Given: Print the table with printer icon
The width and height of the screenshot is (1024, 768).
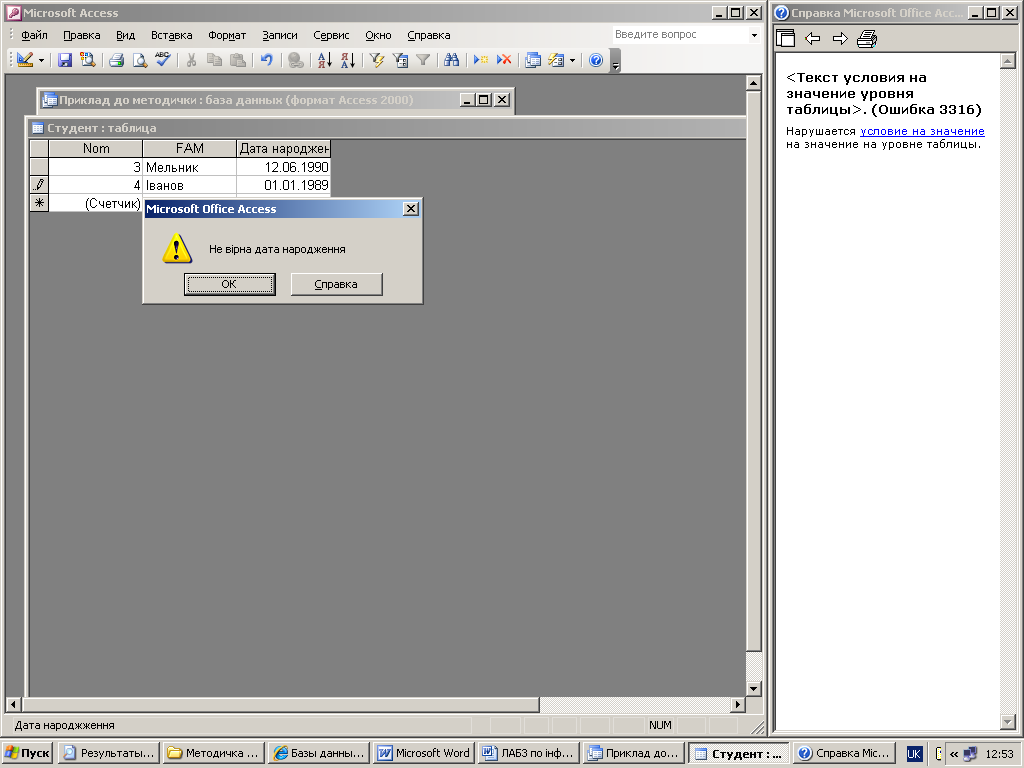Looking at the screenshot, I should point(116,60).
